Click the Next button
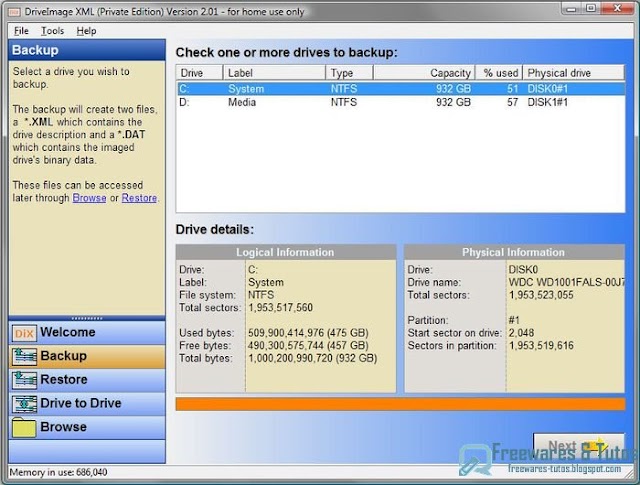This screenshot has height=485, width=640. pos(579,446)
